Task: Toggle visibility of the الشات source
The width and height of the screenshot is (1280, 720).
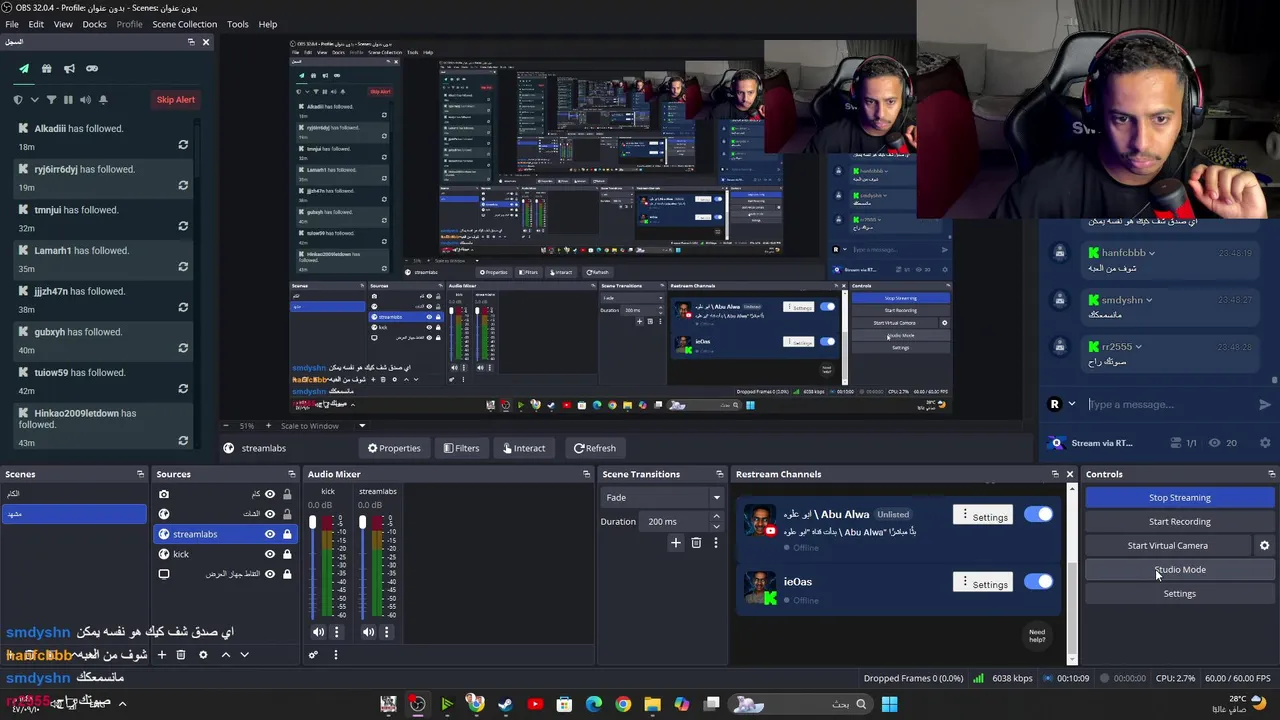Action: click(269, 514)
